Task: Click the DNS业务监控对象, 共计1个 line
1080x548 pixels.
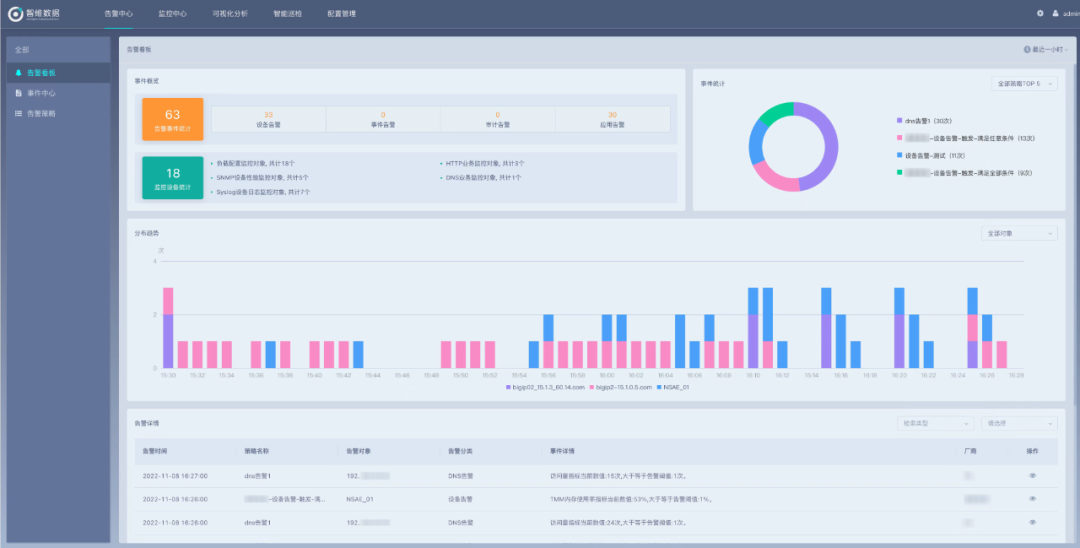Action: pos(483,178)
